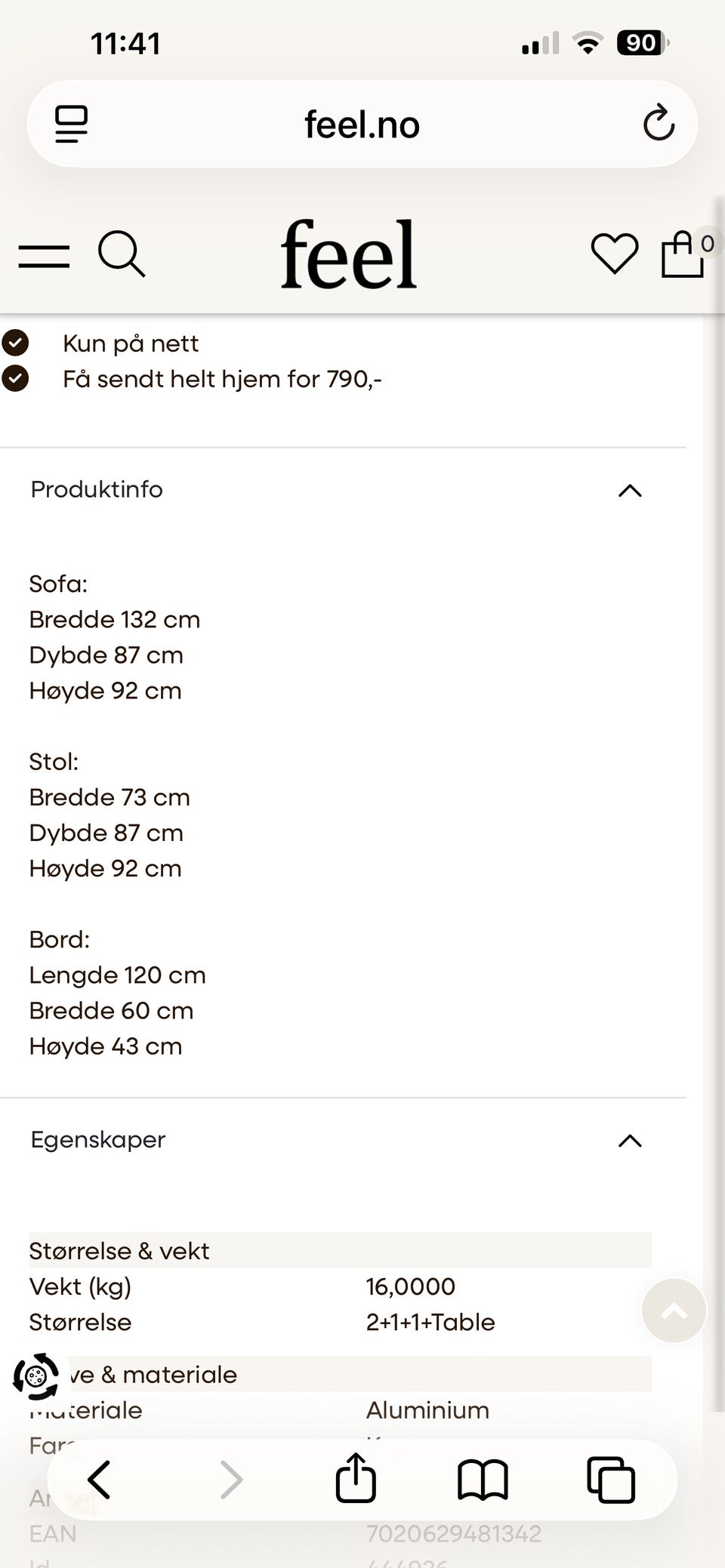The image size is (725, 1568).
Task: Go back with the browser back arrow
Action: (x=99, y=1480)
